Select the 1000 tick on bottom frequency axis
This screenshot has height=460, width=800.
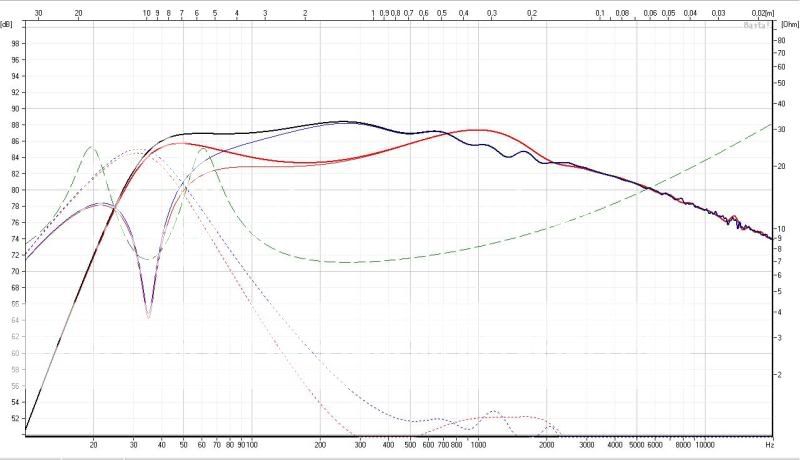[478, 443]
